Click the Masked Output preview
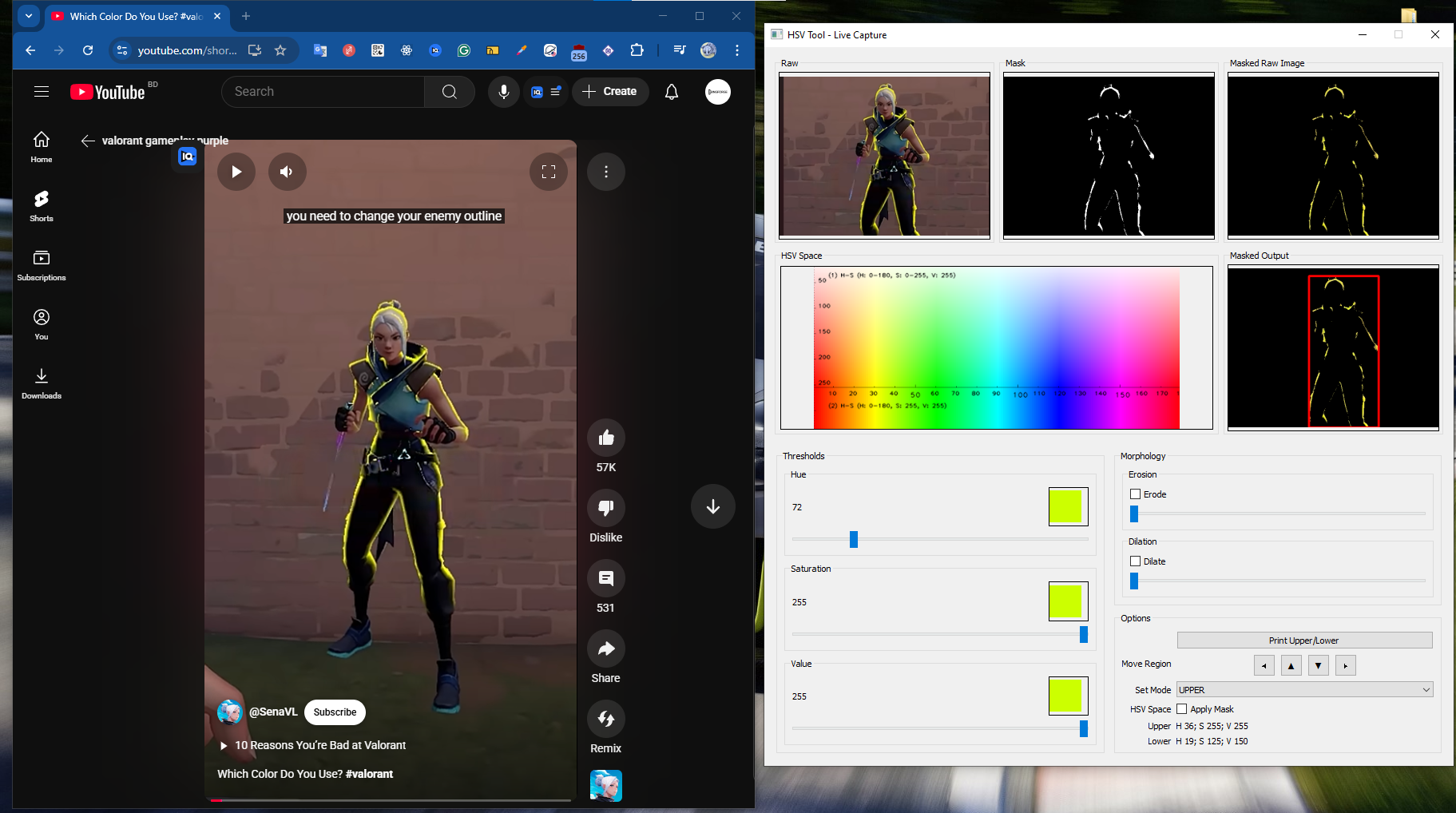This screenshot has width=1456, height=813. coord(1333,348)
